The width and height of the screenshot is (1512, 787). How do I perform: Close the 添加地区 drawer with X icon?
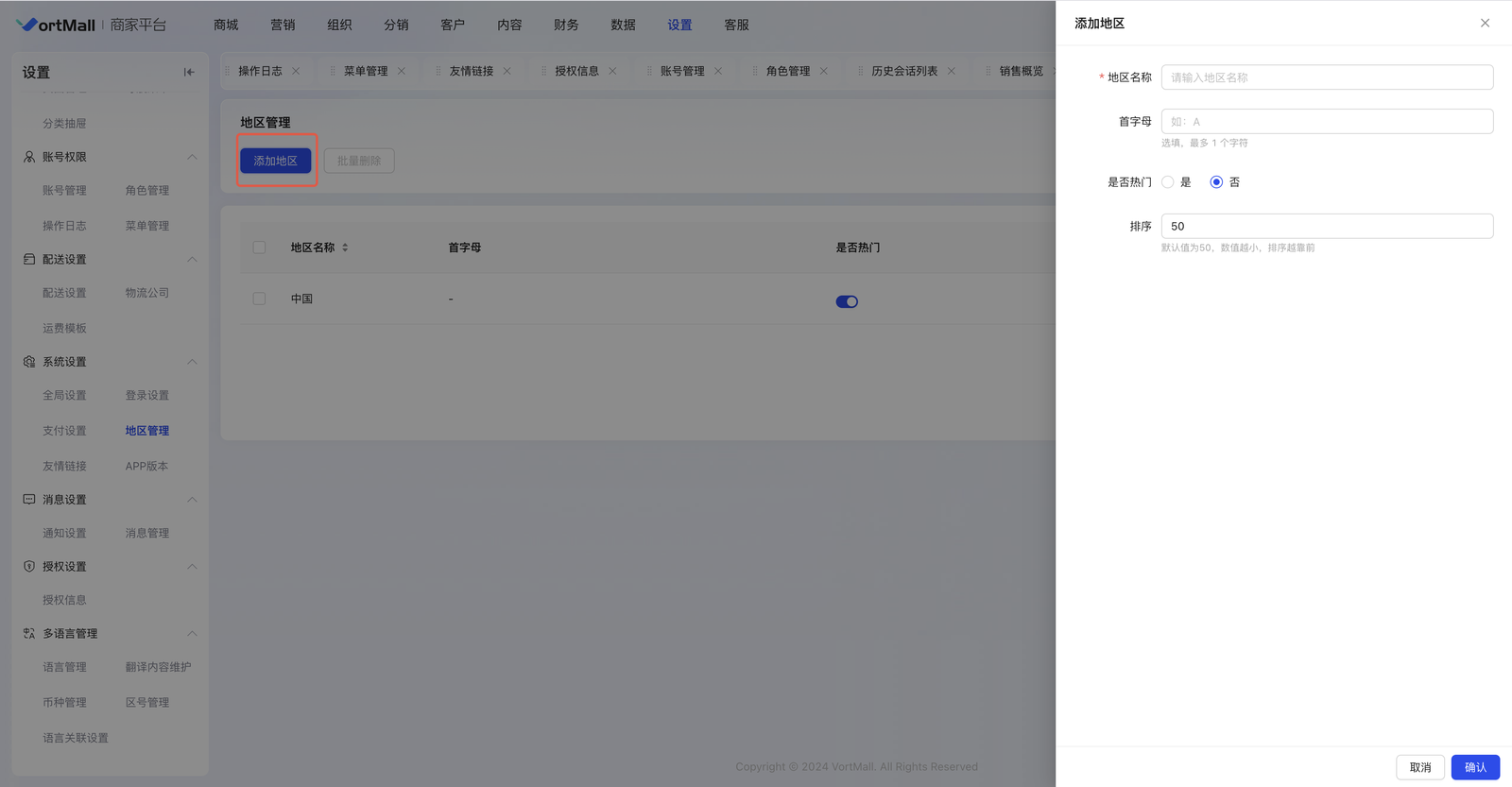coord(1485,23)
